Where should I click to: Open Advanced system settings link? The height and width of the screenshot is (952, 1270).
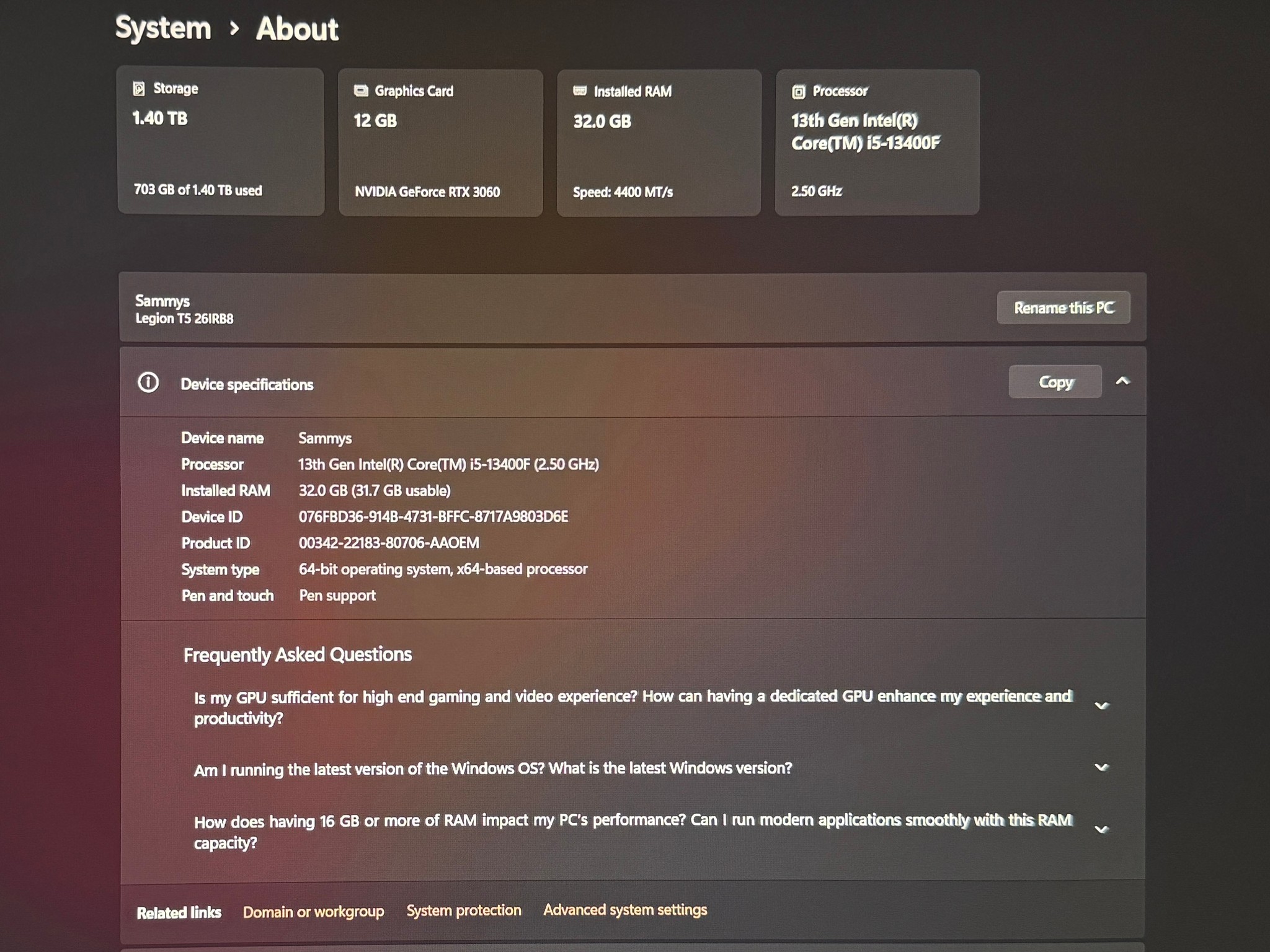tap(625, 910)
